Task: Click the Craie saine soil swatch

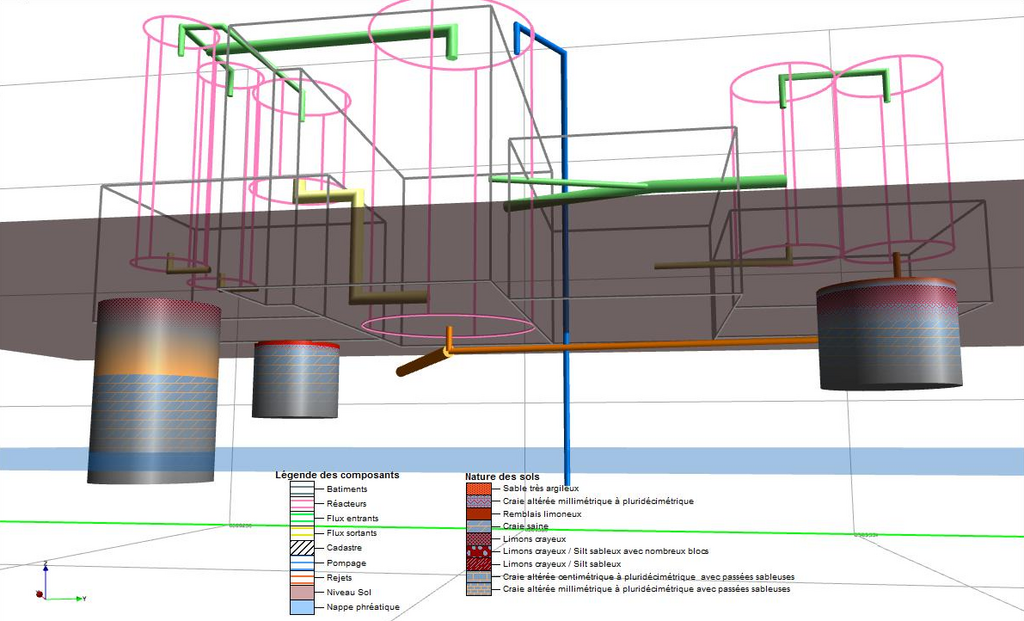Action: [480, 526]
